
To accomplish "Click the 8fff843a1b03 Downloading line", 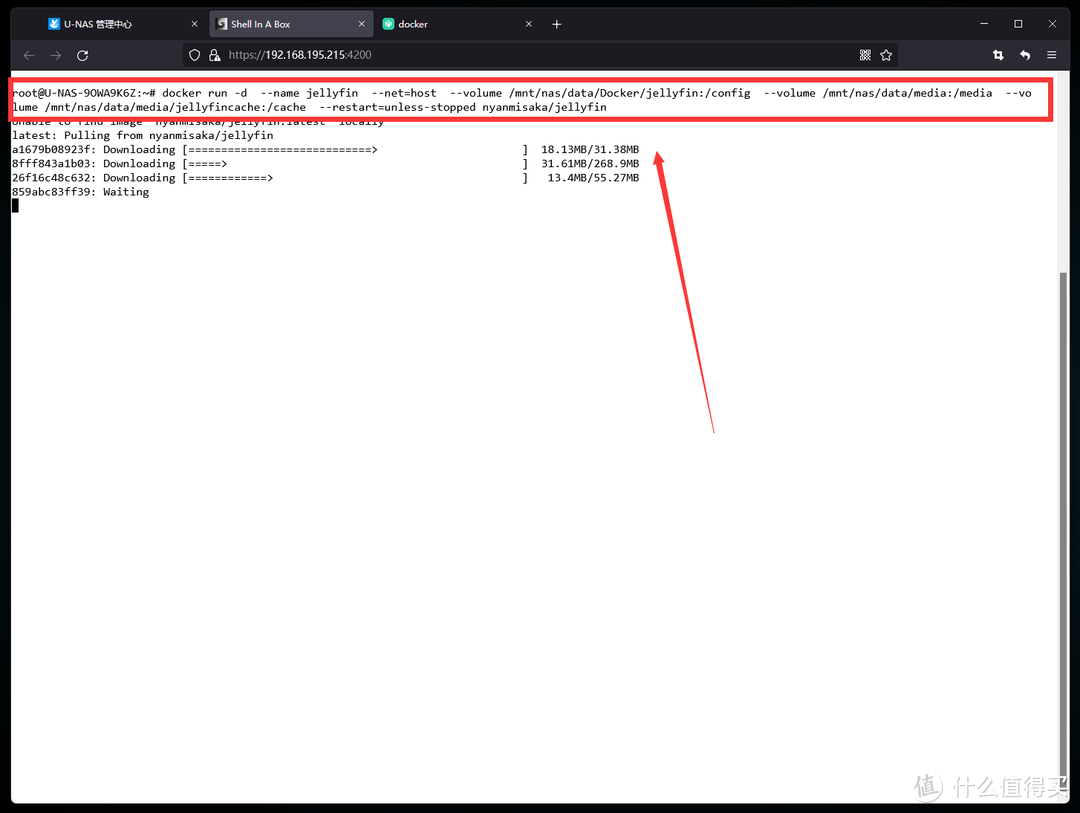I will (325, 164).
